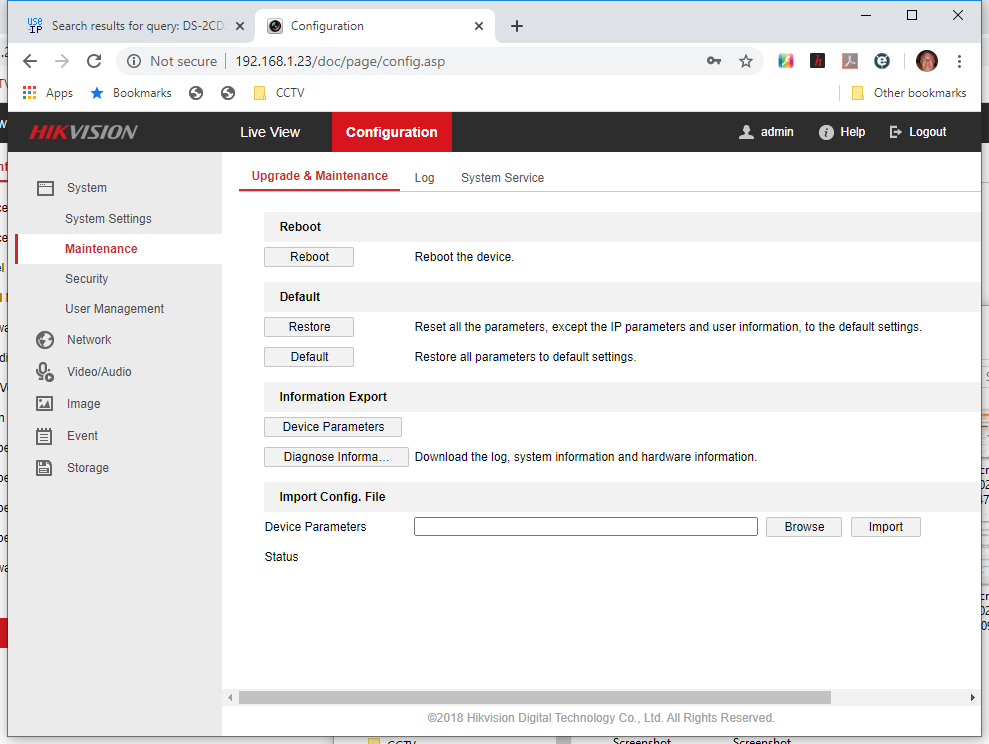
Task: Click the System monitor icon in sidebar
Action: click(x=45, y=188)
